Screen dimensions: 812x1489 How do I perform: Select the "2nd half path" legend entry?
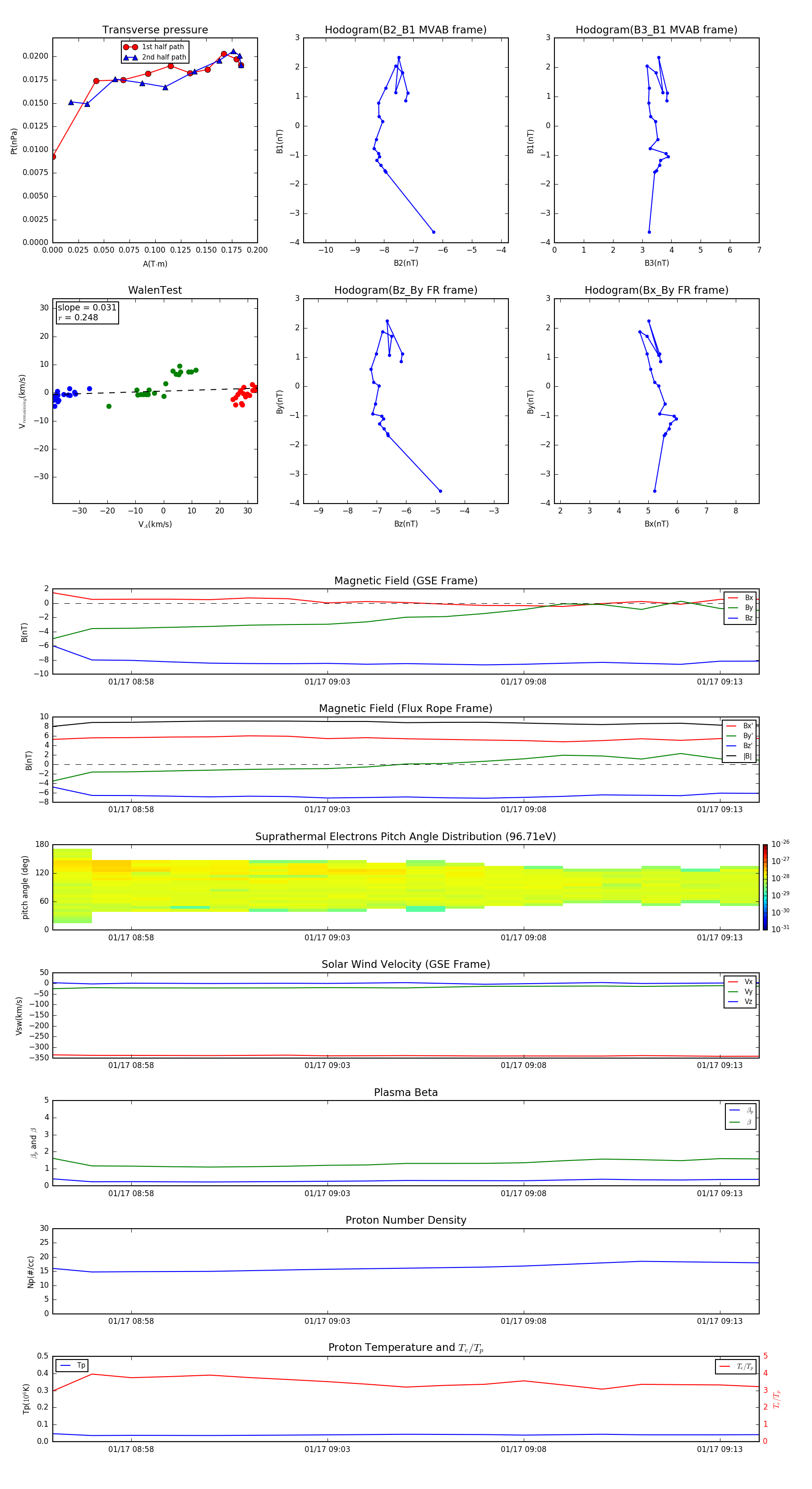click(155, 57)
